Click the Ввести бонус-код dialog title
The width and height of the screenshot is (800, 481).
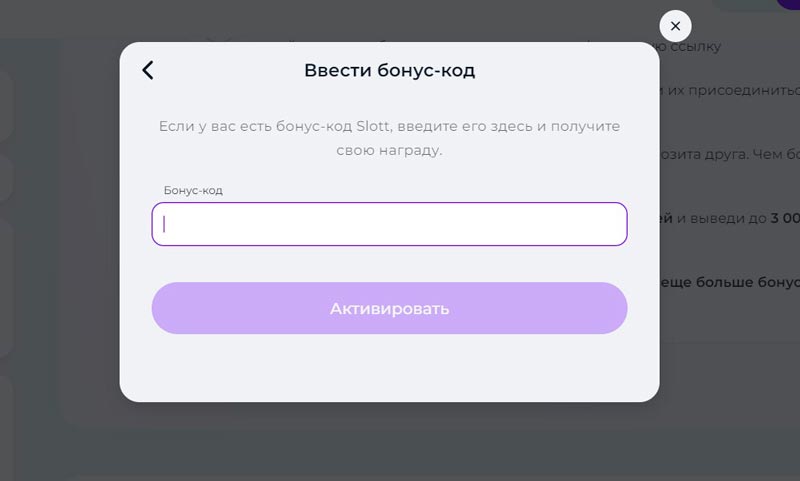(x=389, y=71)
